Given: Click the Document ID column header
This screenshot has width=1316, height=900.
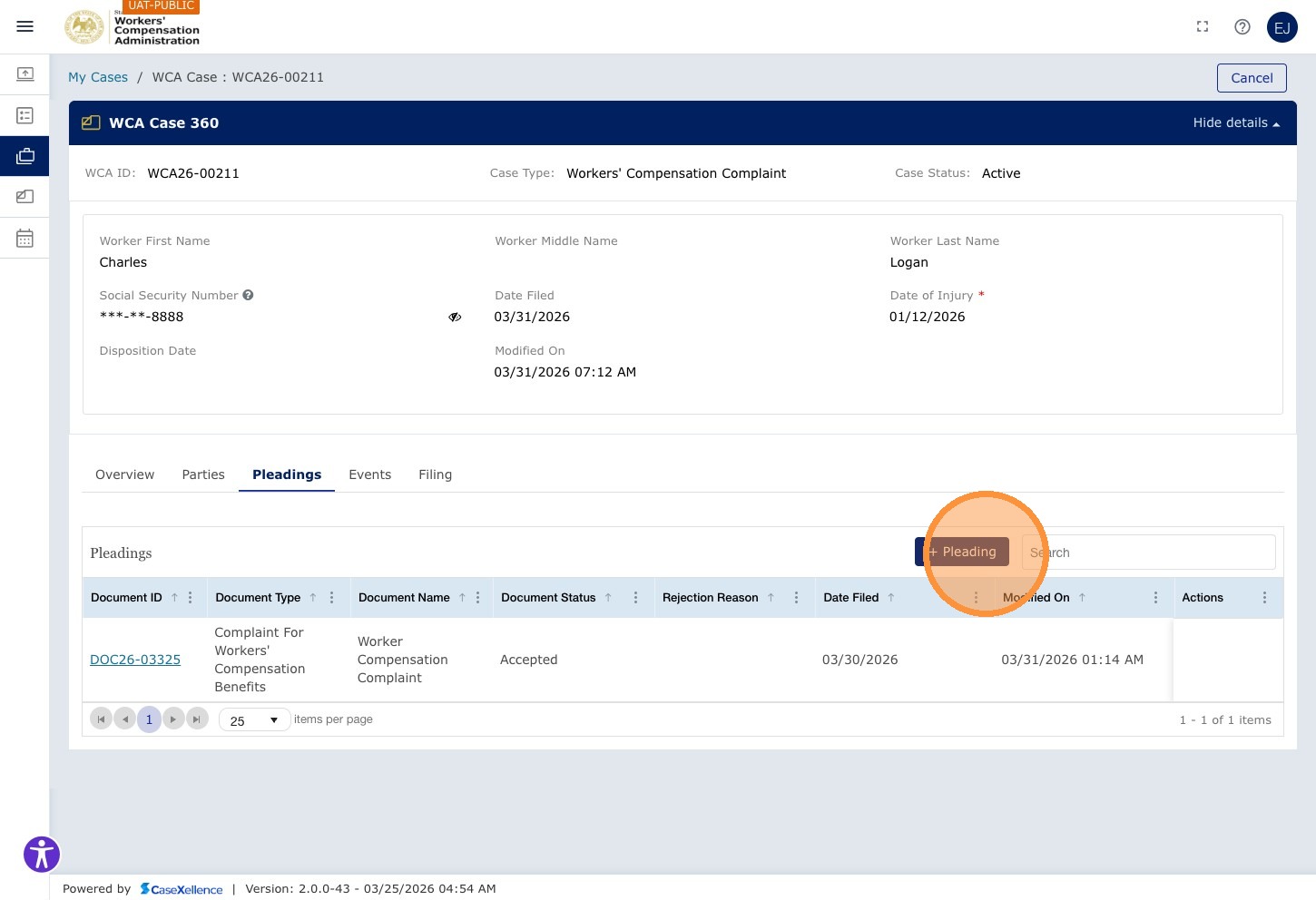Looking at the screenshot, I should coord(126,597).
